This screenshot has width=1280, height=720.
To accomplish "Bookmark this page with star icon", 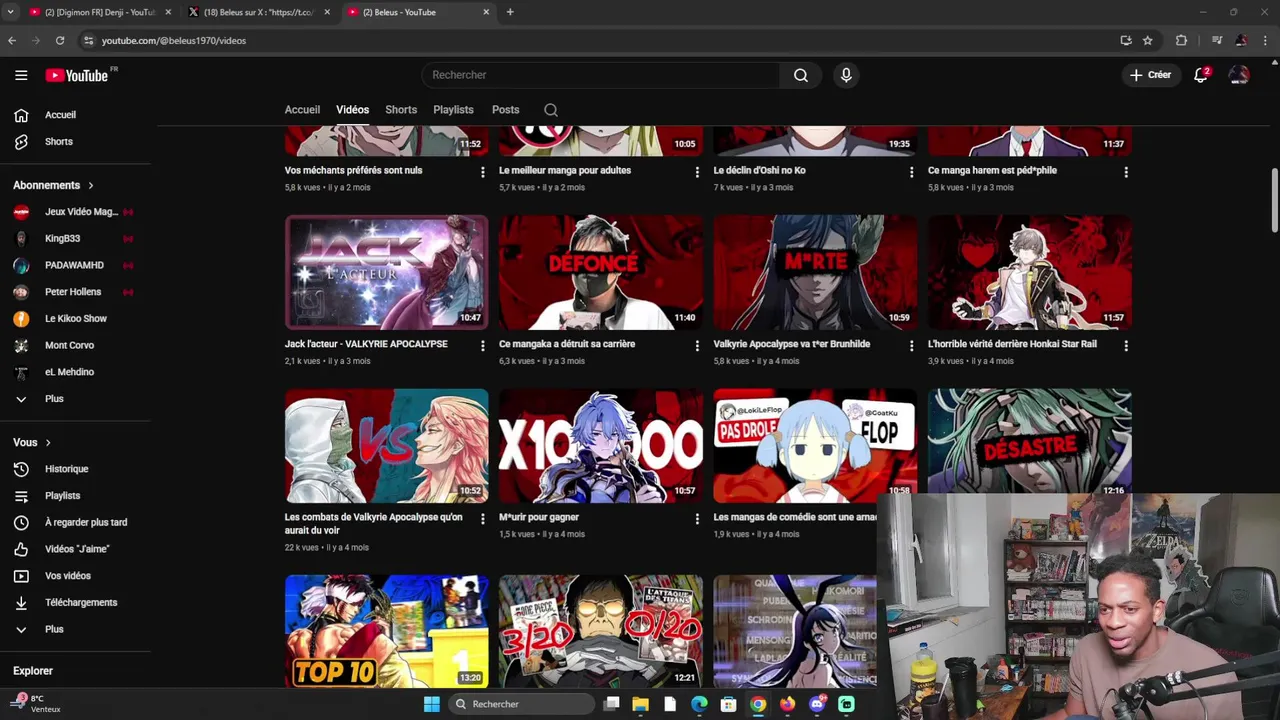I will (x=1148, y=41).
